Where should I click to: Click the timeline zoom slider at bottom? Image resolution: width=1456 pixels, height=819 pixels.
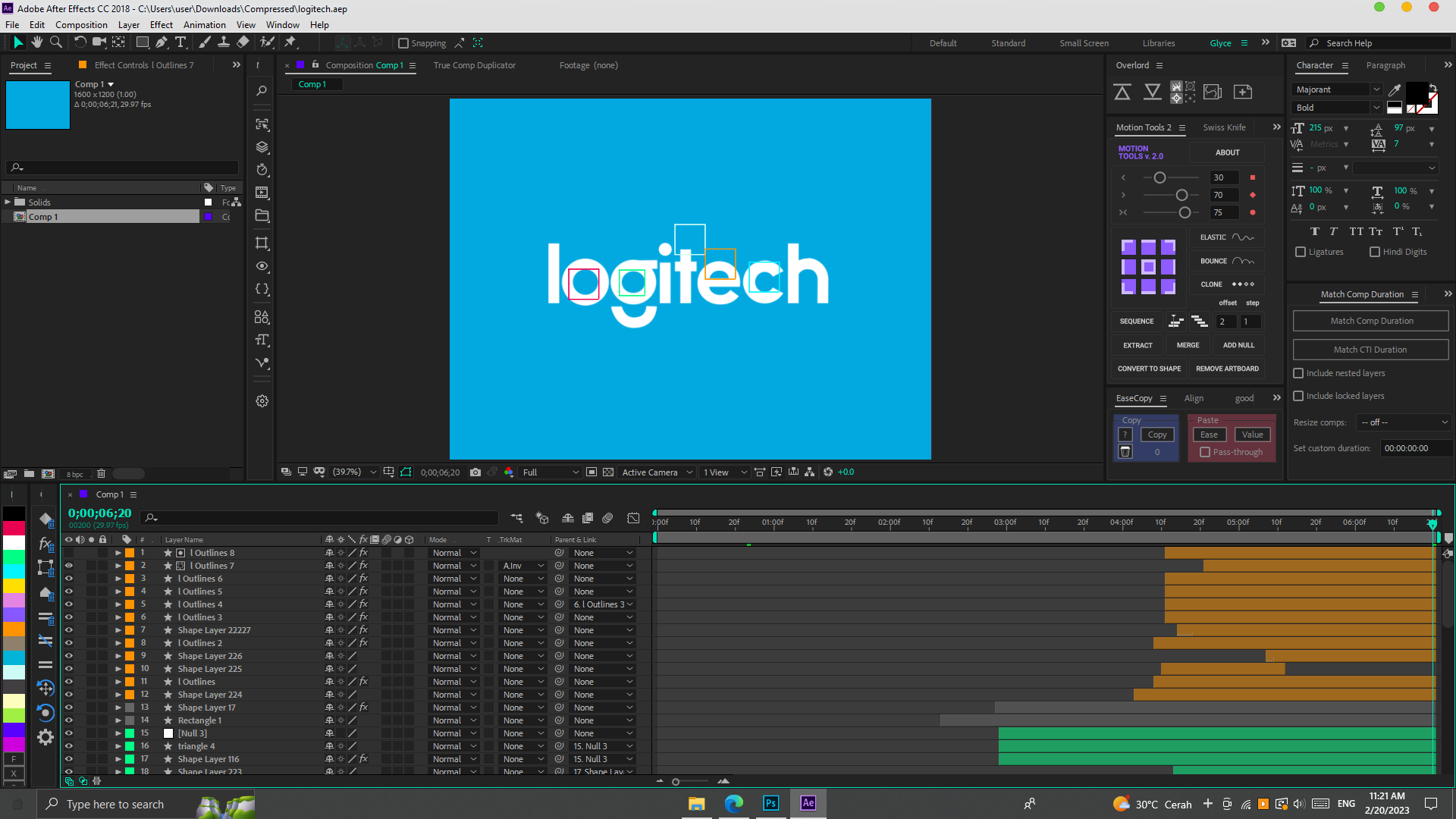pos(676,781)
